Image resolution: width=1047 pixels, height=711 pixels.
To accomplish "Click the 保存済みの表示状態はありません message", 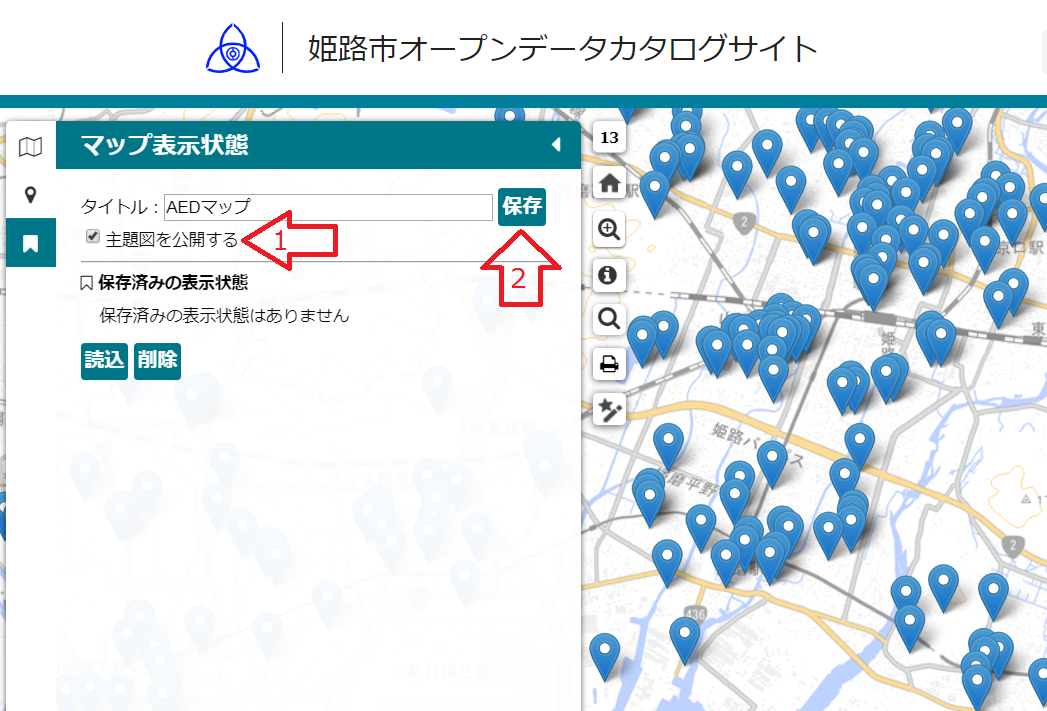I will [x=224, y=315].
